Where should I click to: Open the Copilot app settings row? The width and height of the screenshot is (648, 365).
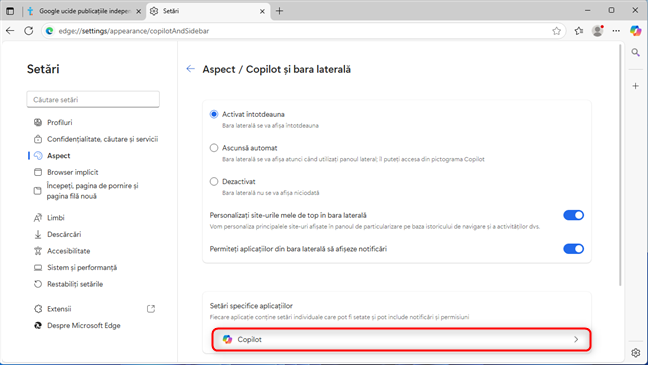(x=401, y=339)
